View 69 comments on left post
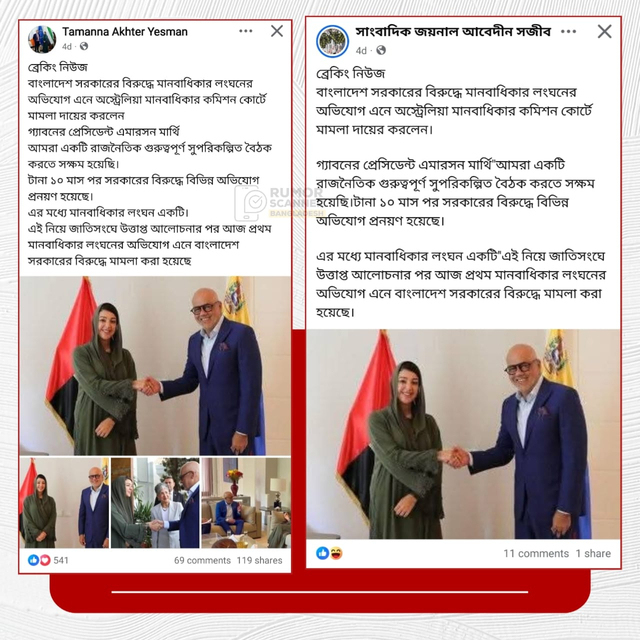The image size is (640, 640). tap(202, 560)
